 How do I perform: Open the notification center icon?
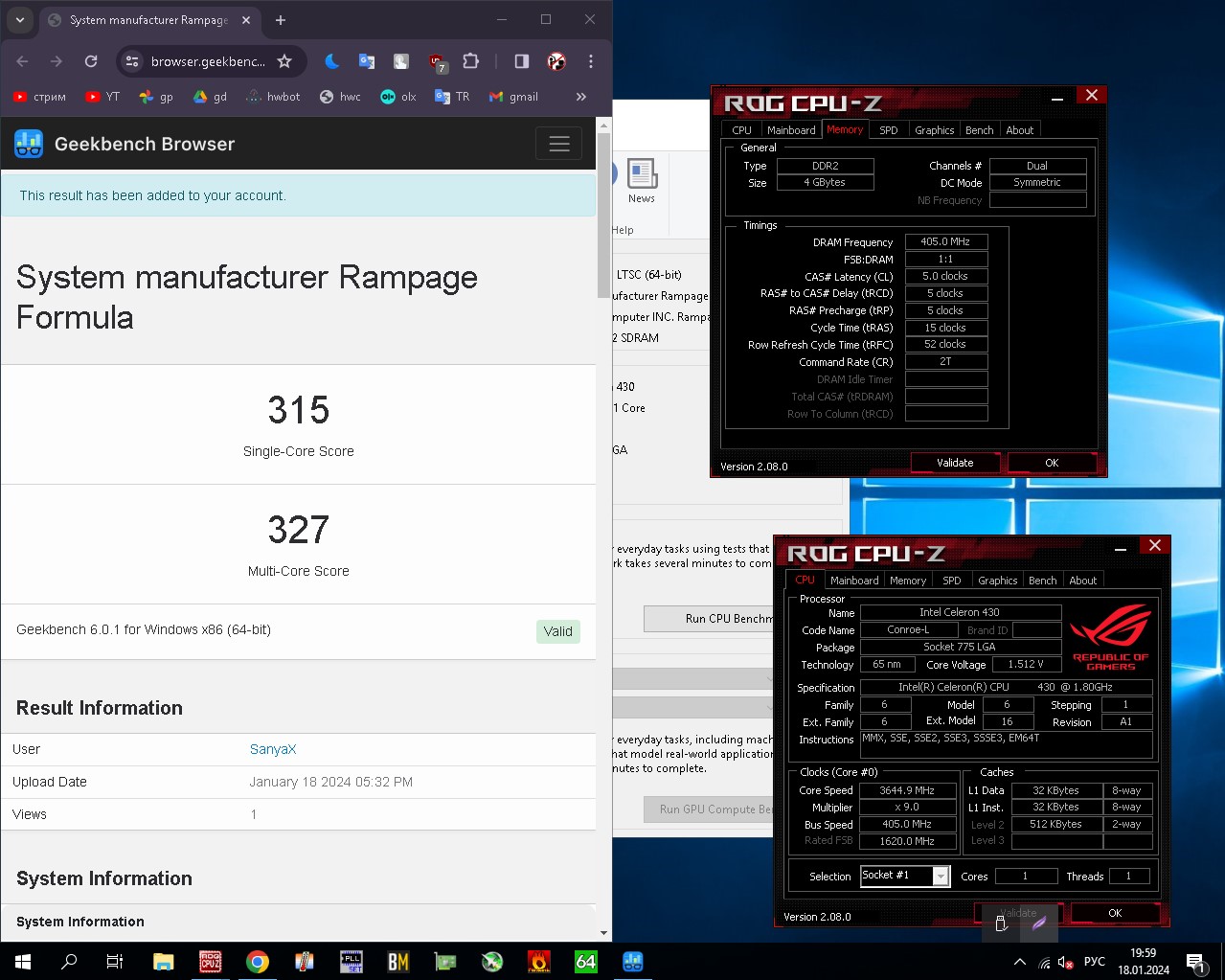coord(1196,962)
